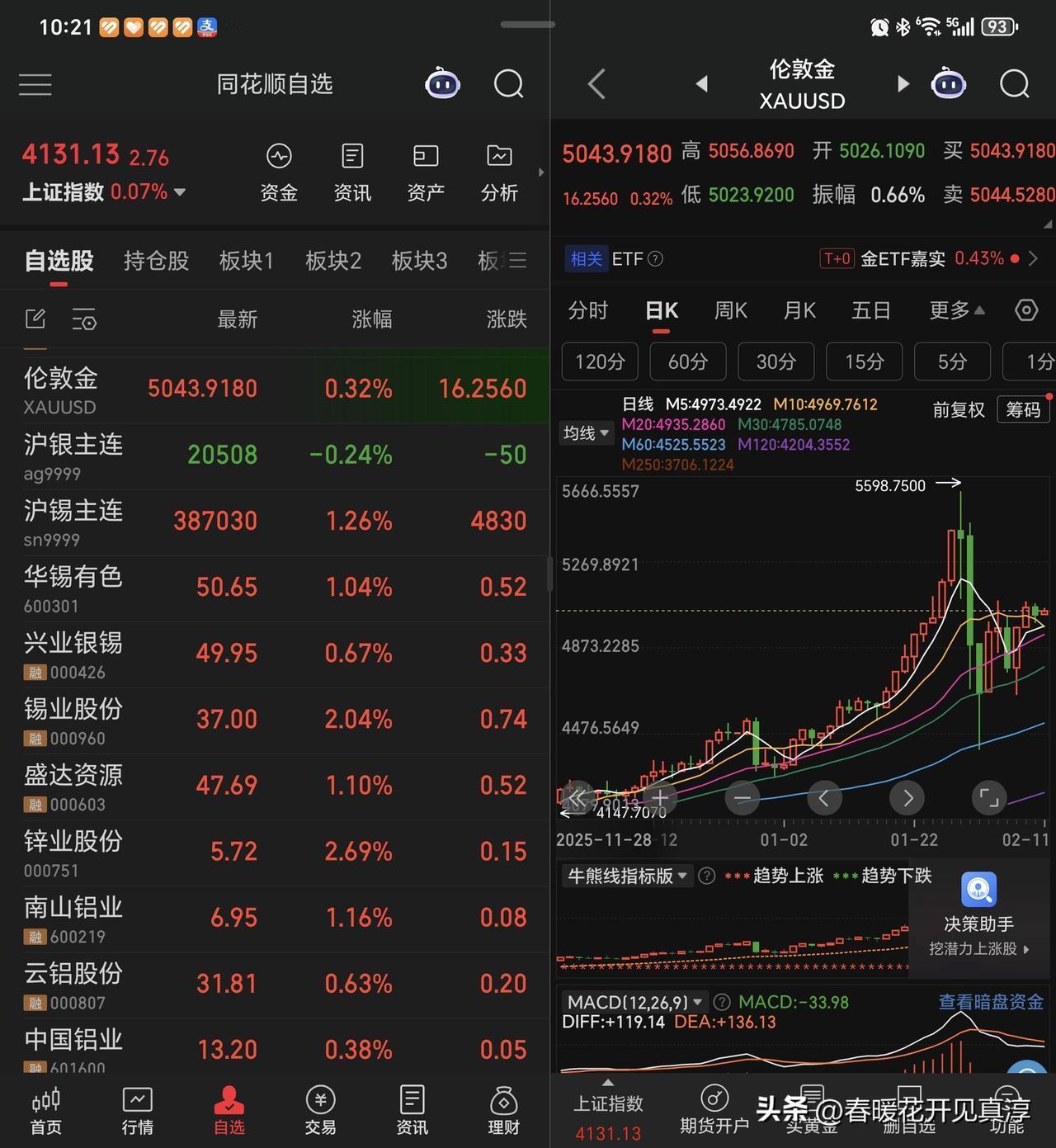Expand the 金ETF嘉实 related ETF chevron
Image resolution: width=1056 pixels, height=1148 pixels.
pos(1033,259)
